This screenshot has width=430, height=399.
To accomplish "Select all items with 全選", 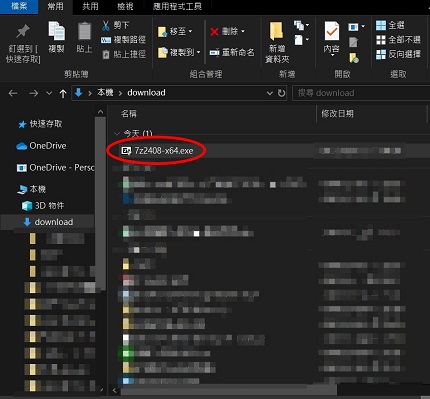I will (390, 25).
